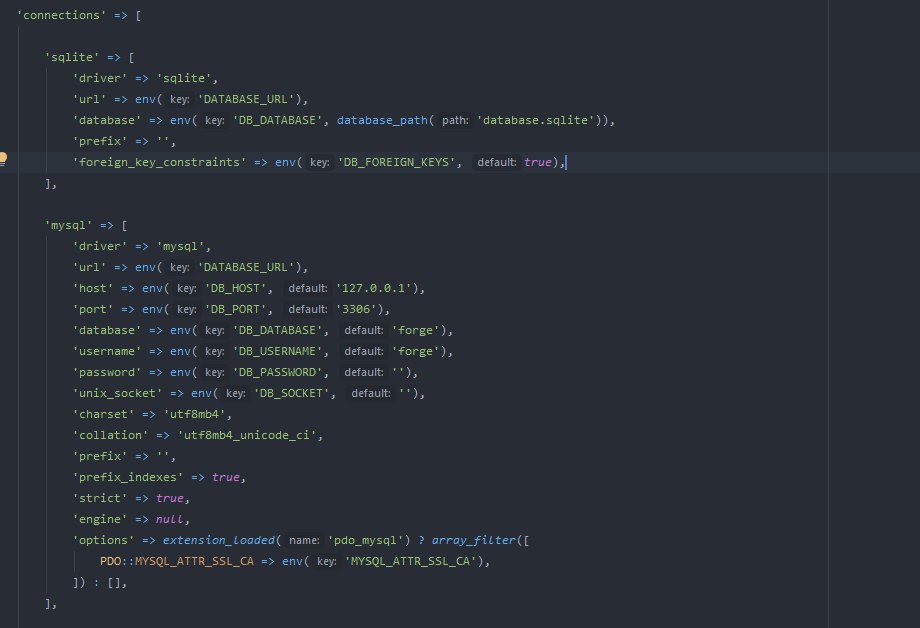Screen dimensions: 920x628
Task: Click the 'DB_PASSWORD' string
Action: 277,373
